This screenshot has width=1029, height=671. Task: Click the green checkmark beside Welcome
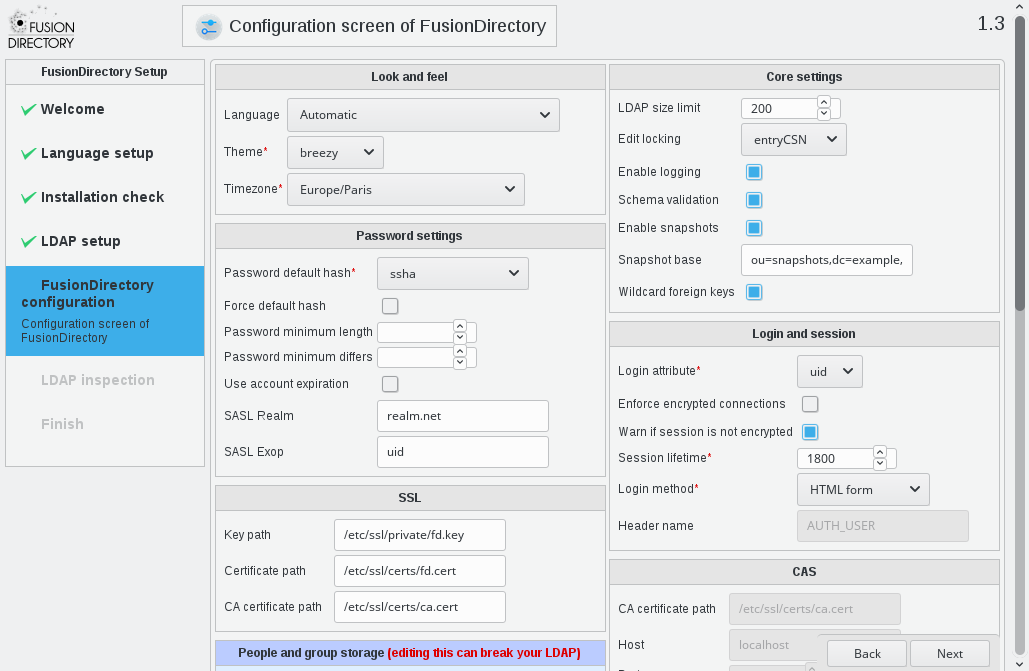pyautogui.click(x=28, y=110)
